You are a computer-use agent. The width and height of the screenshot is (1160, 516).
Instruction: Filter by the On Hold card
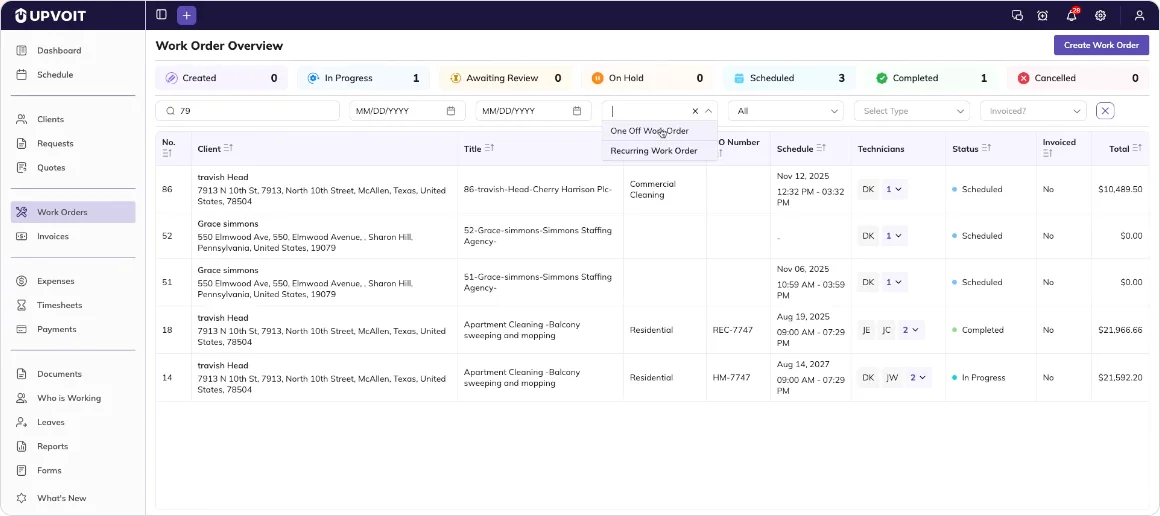tap(647, 78)
